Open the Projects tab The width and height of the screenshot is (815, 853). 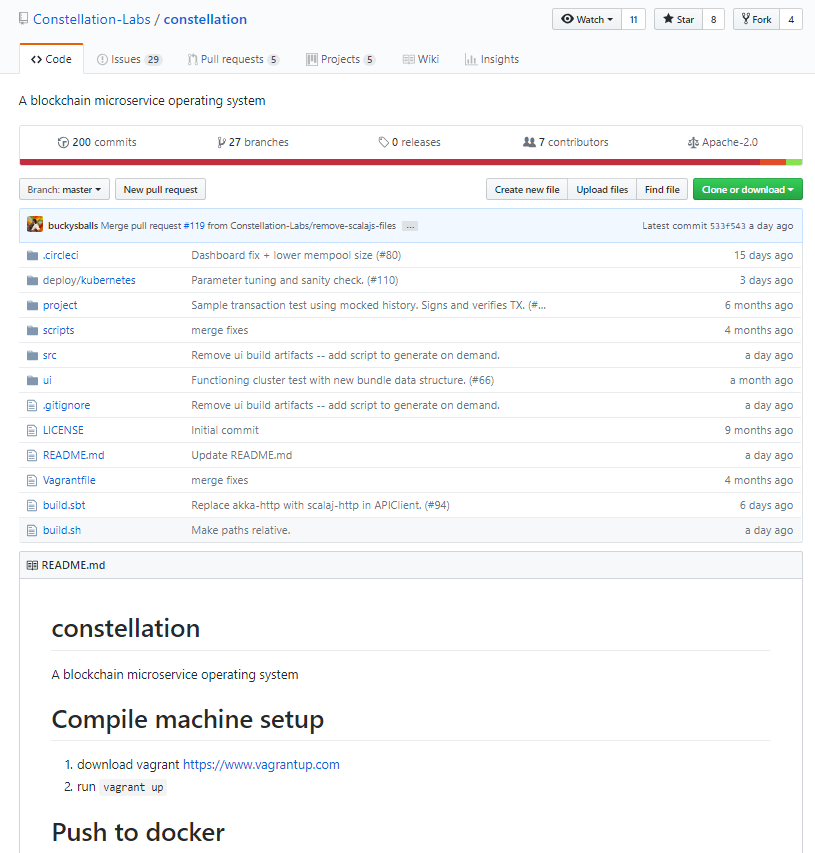[341, 59]
